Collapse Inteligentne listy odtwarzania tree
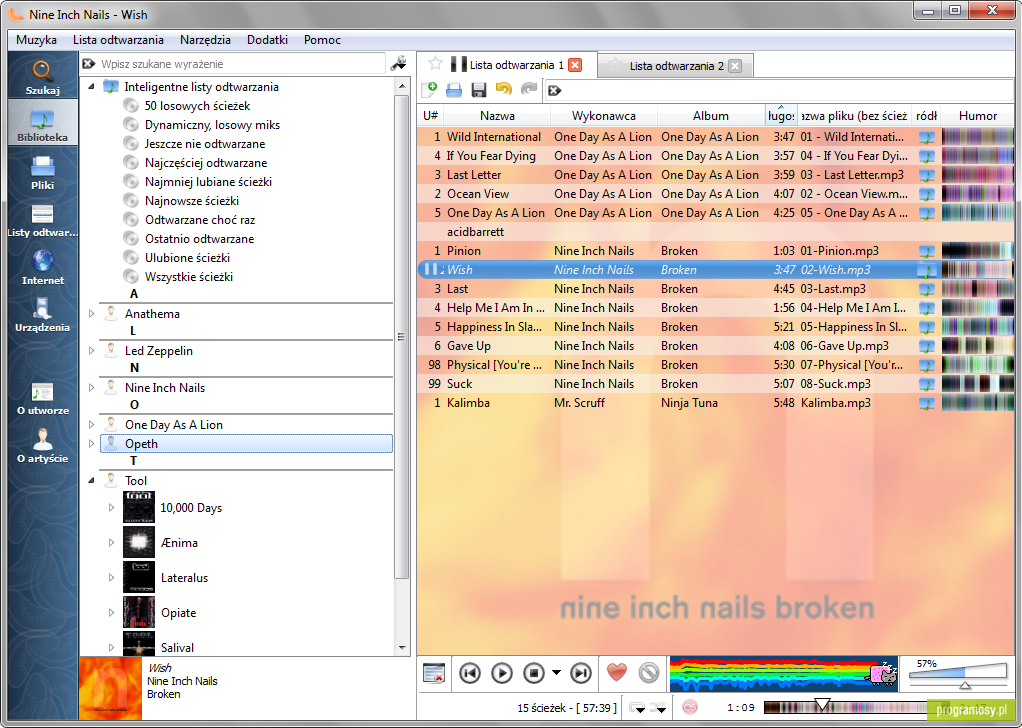 tap(91, 86)
